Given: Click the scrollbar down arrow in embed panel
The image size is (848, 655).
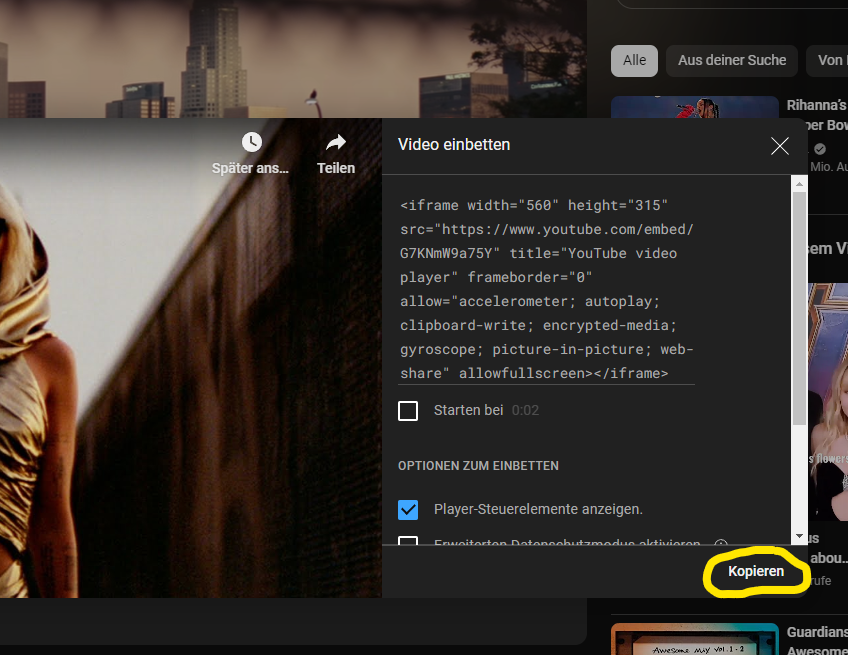Looking at the screenshot, I should click(799, 537).
